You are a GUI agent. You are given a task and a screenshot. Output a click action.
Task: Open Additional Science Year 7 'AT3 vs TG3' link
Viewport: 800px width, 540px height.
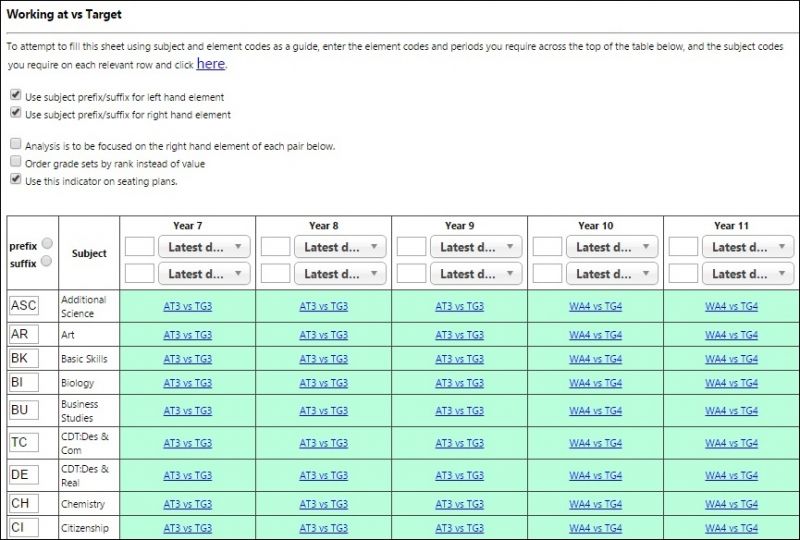(x=188, y=306)
